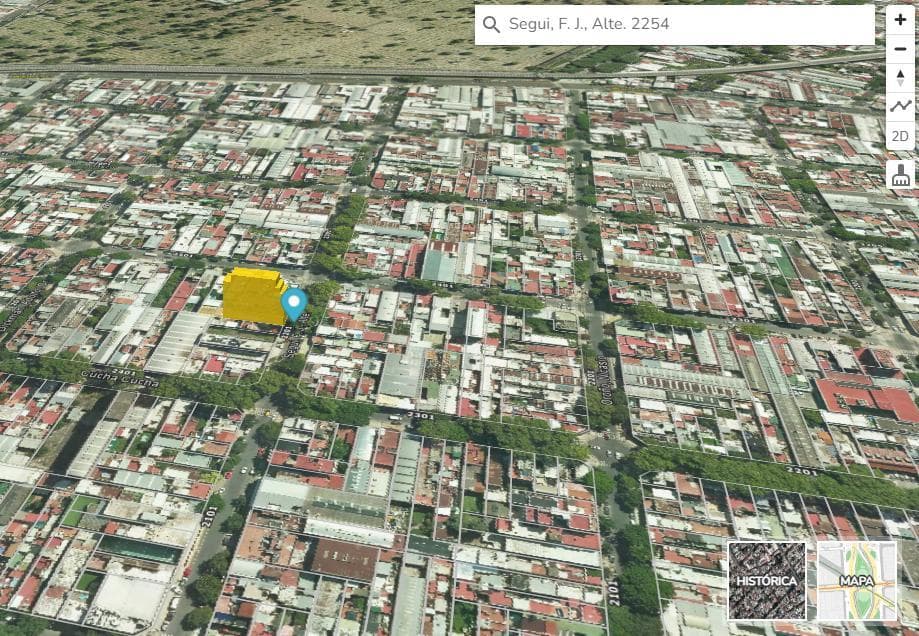Switch the map to 2D view
The width and height of the screenshot is (919, 636).
point(900,136)
